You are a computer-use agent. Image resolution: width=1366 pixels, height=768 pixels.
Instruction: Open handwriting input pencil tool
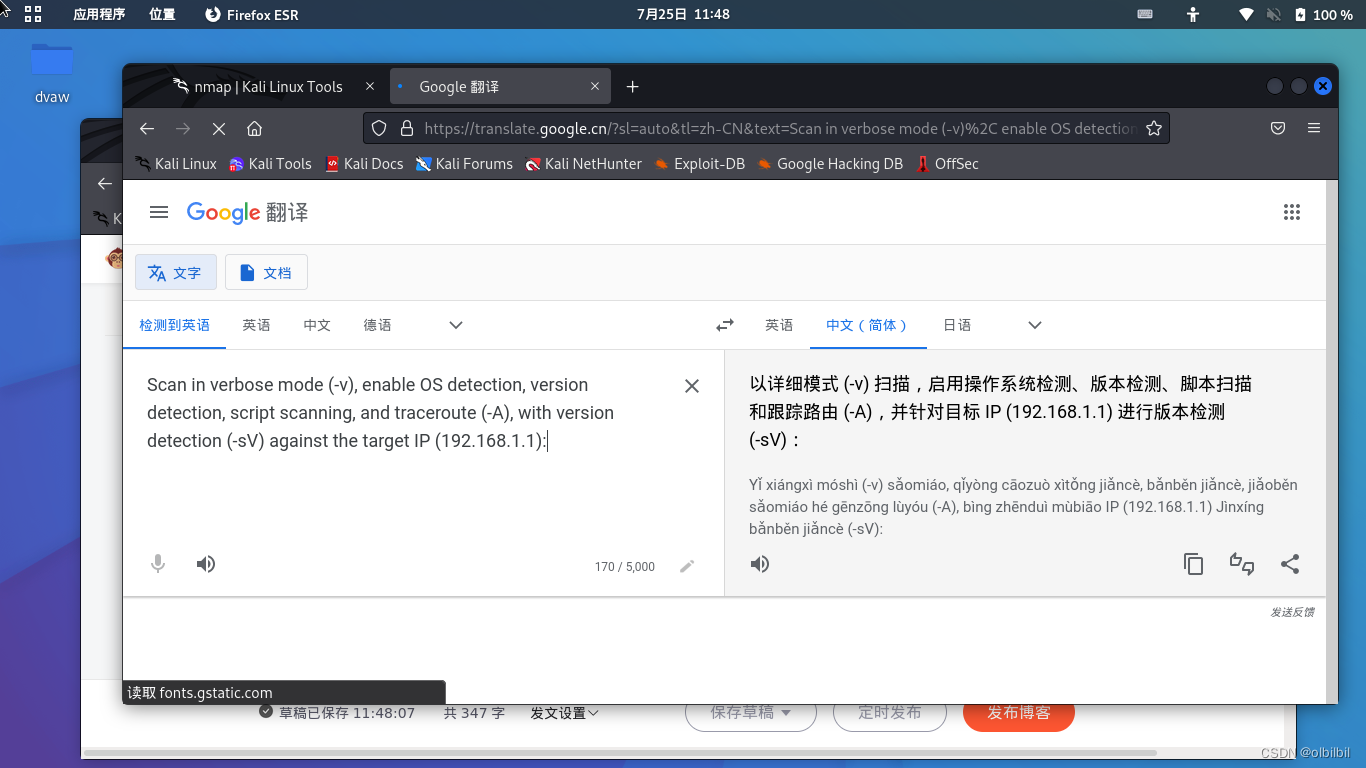coord(687,566)
